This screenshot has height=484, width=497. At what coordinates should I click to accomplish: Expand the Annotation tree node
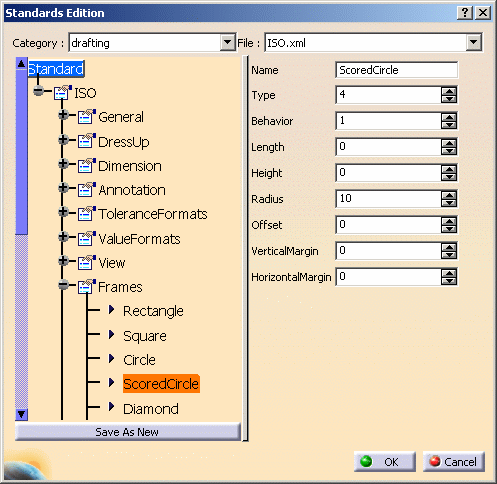click(63, 188)
